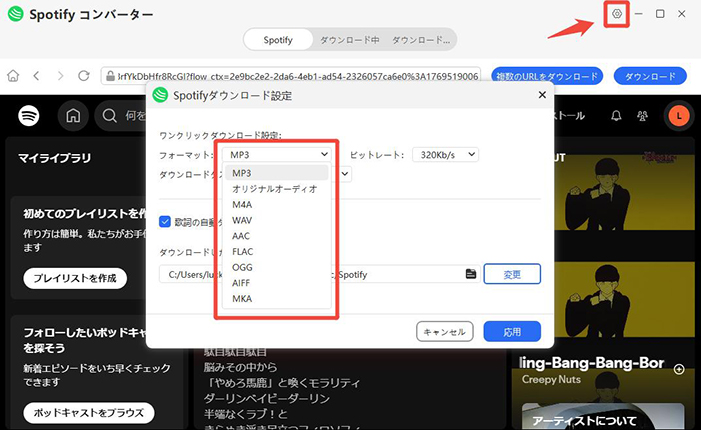Reload the page with refresh icon

84,76
